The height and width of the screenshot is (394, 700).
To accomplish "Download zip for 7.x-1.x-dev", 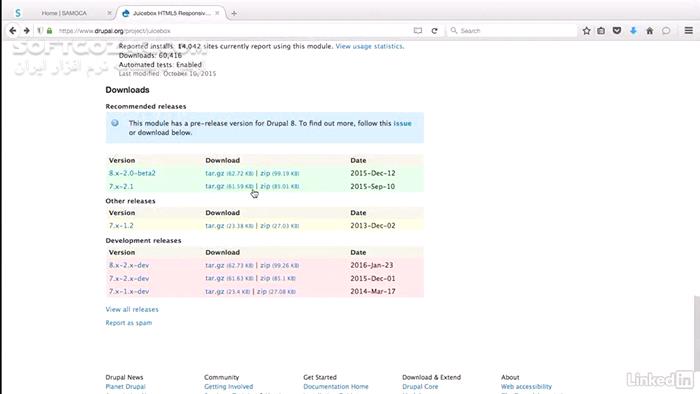I will (x=262, y=291).
